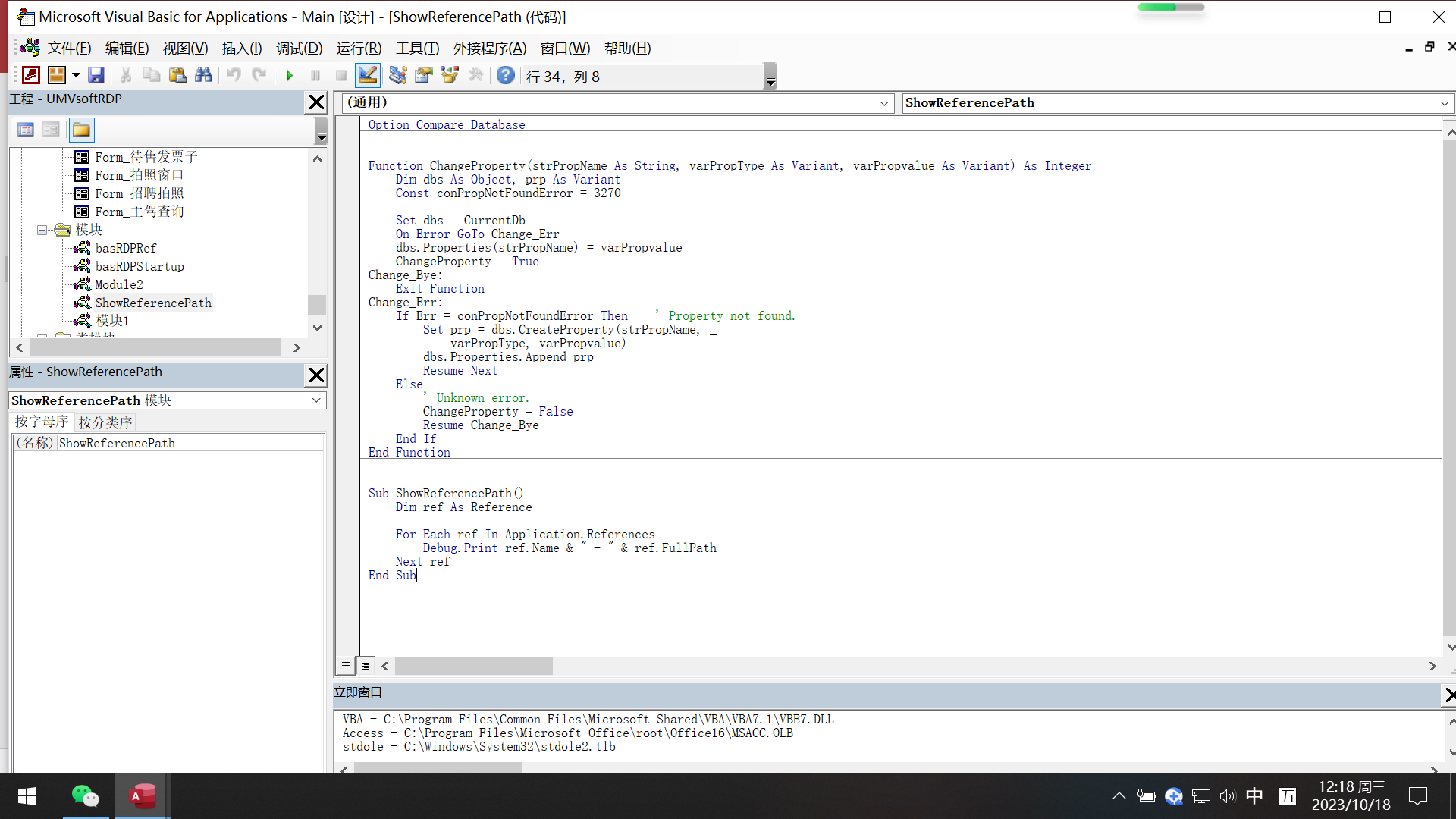The image size is (1456, 819).
Task: Toggle Folders view in project panel
Action: point(81,130)
